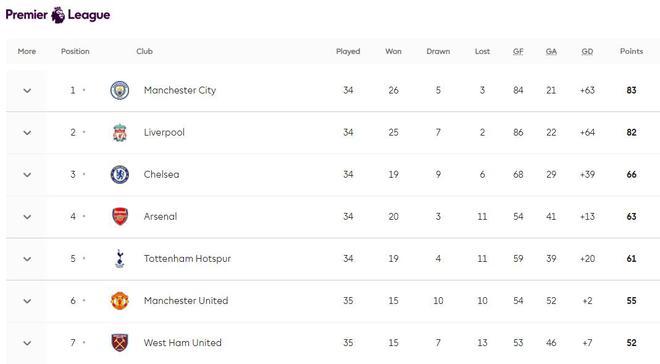Image resolution: width=660 pixels, height=364 pixels.
Task: Select the GA column header
Action: (x=551, y=51)
